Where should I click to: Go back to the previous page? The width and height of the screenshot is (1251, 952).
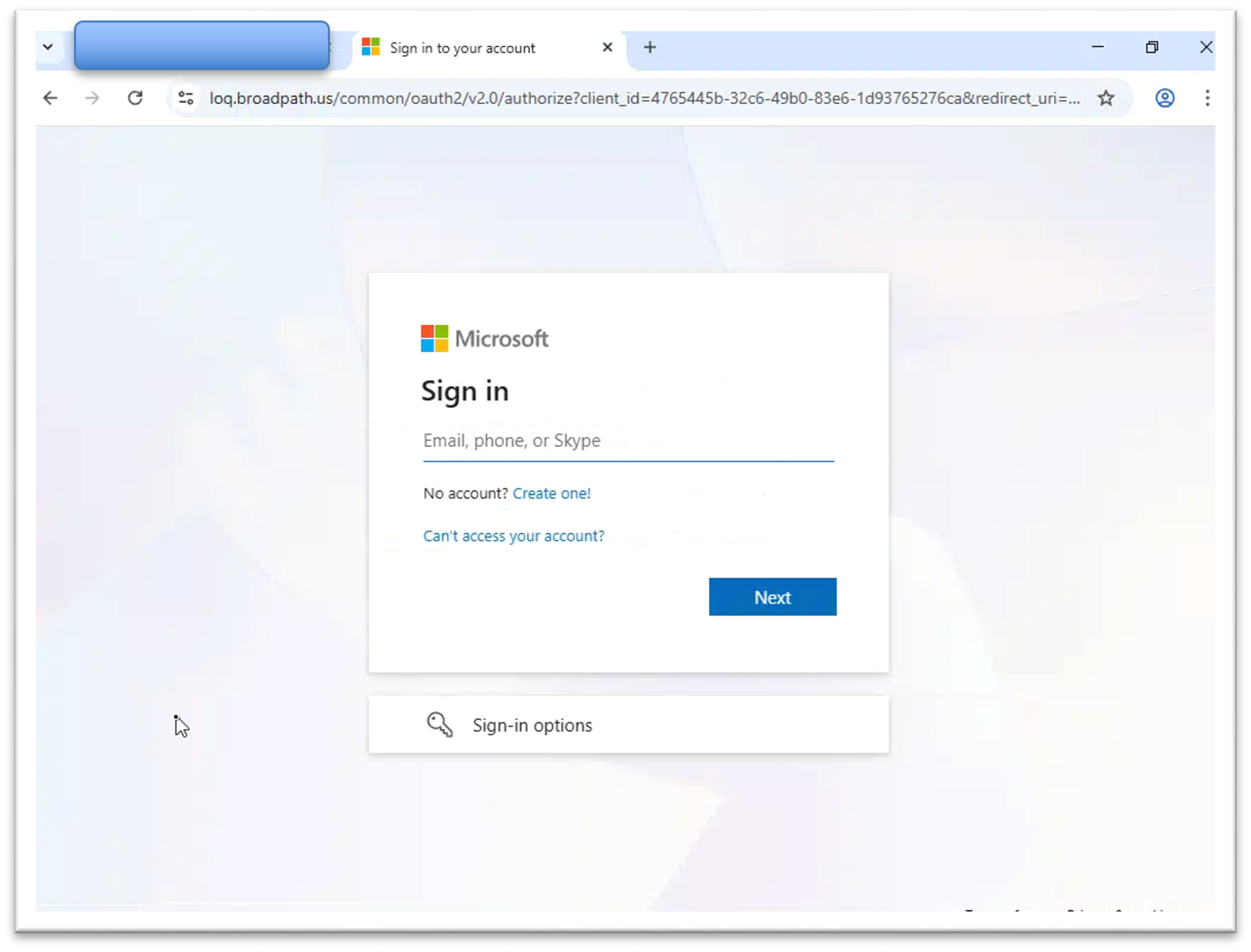50,99
